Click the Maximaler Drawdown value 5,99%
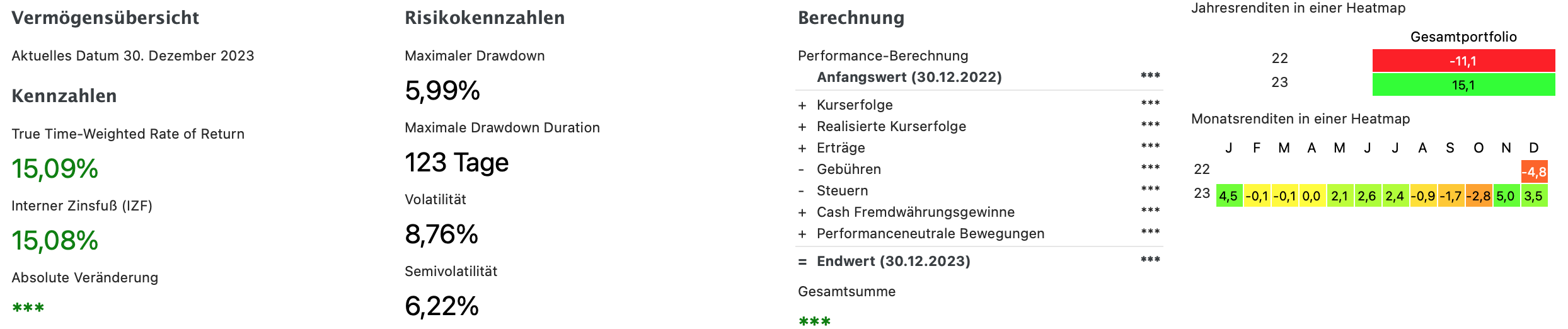 pos(442,91)
